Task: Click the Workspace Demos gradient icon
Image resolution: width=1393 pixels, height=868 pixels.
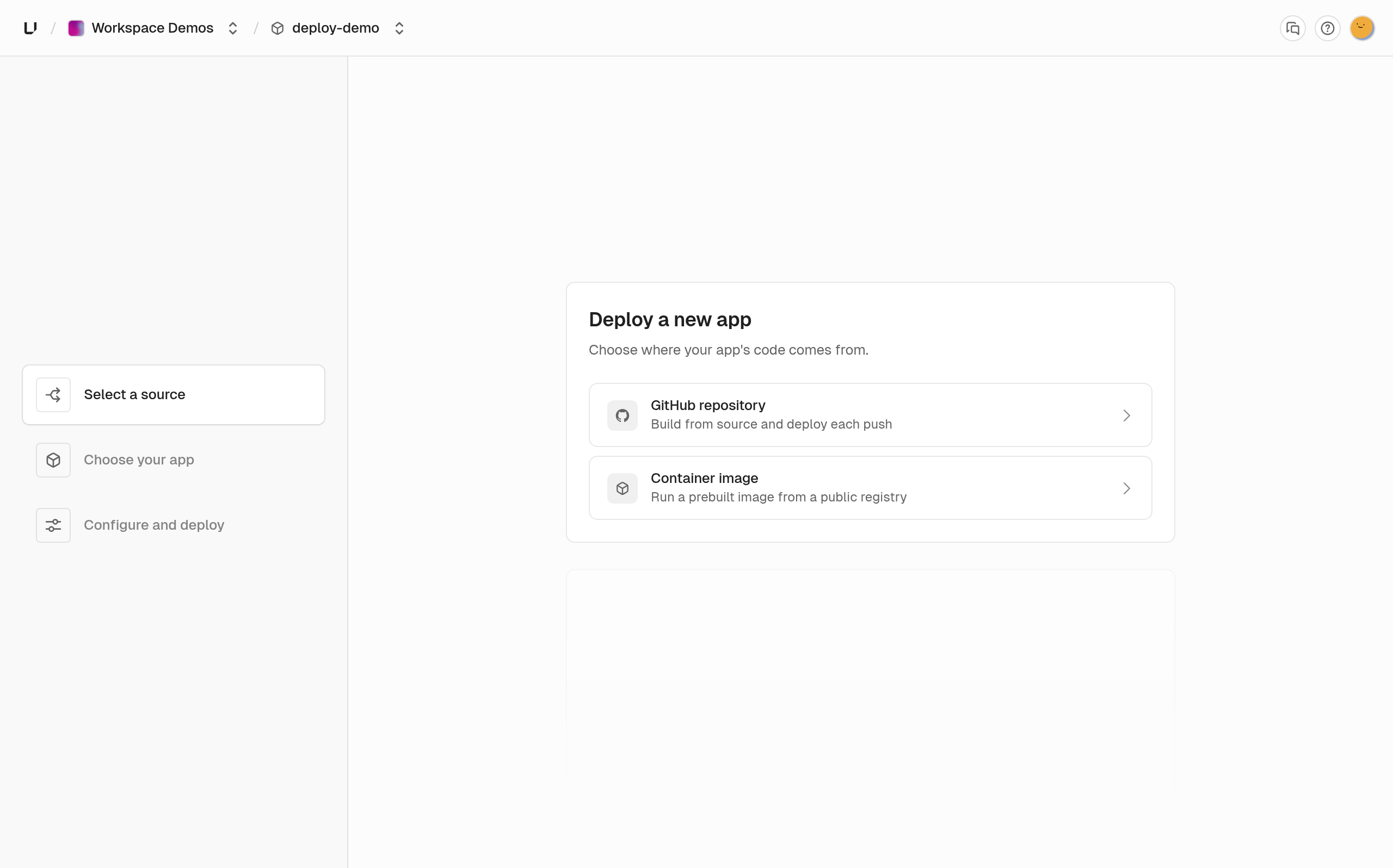Action: pos(76,28)
